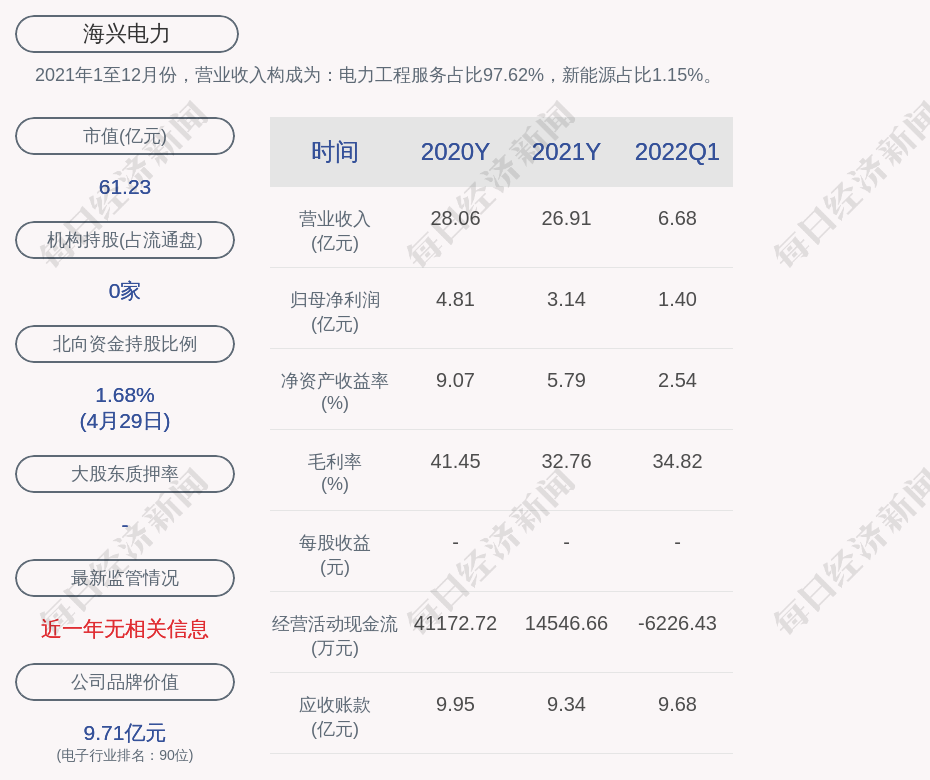Click the 归母净利润(亿元) row label

335,312
